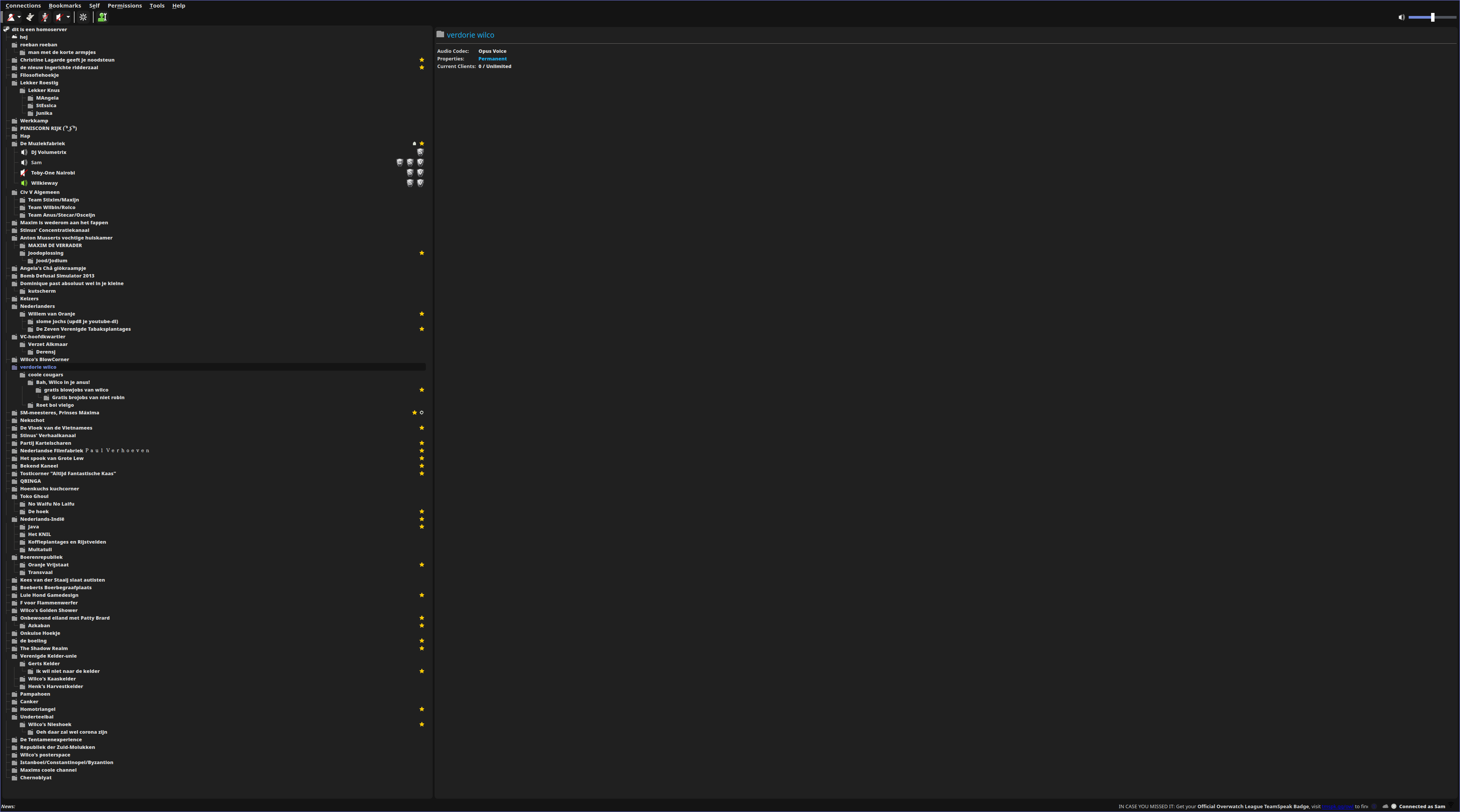Screen dimensions: 1460x812
Task: Open the Bookmarks menu
Action: [65, 6]
